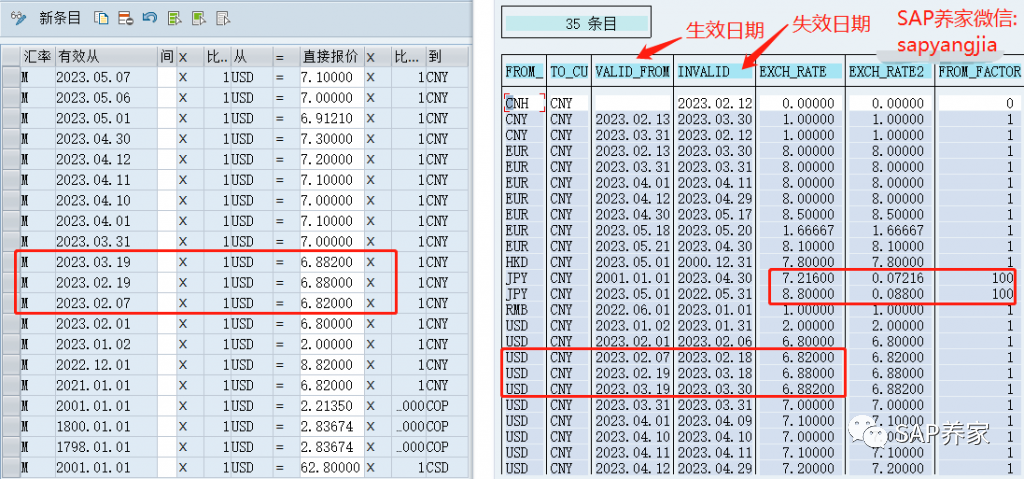Click the delete row icon
1024x479 pixels.
click(126, 18)
